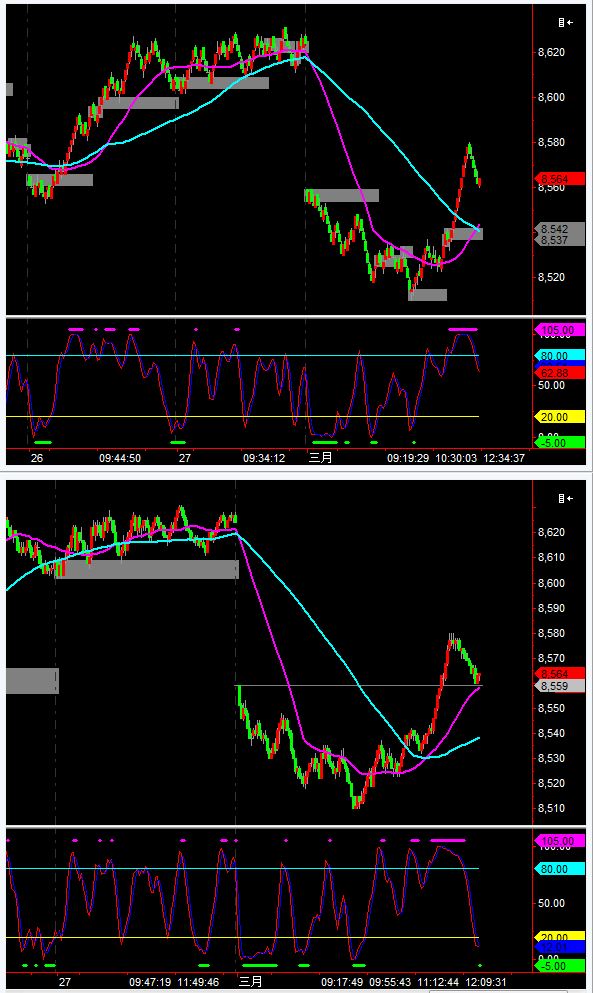Click the 8,510 price level on the lower axis
593x993 pixels.
pyautogui.click(x=551, y=808)
